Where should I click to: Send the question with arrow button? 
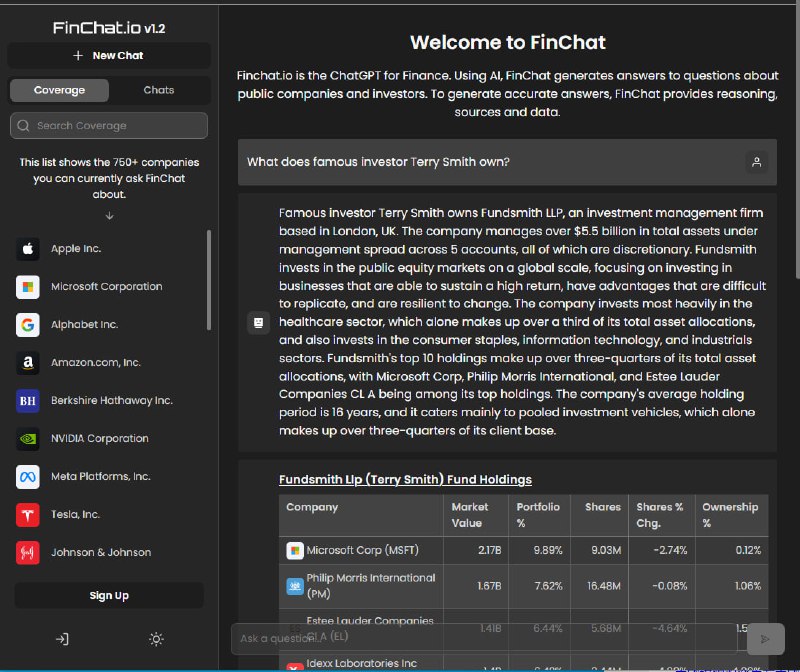point(765,639)
